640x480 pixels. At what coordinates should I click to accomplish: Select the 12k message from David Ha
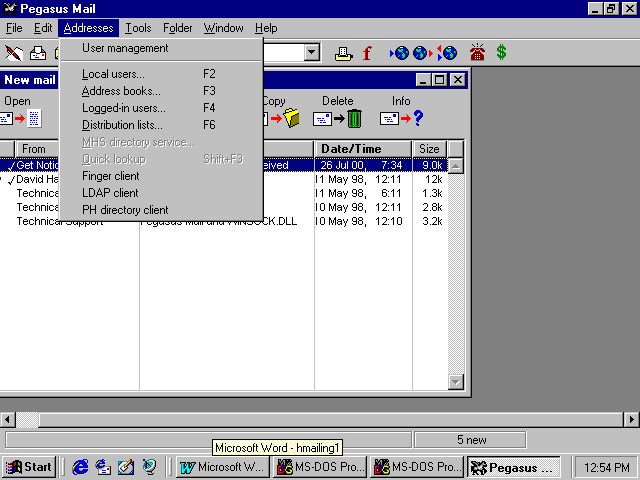(224, 179)
